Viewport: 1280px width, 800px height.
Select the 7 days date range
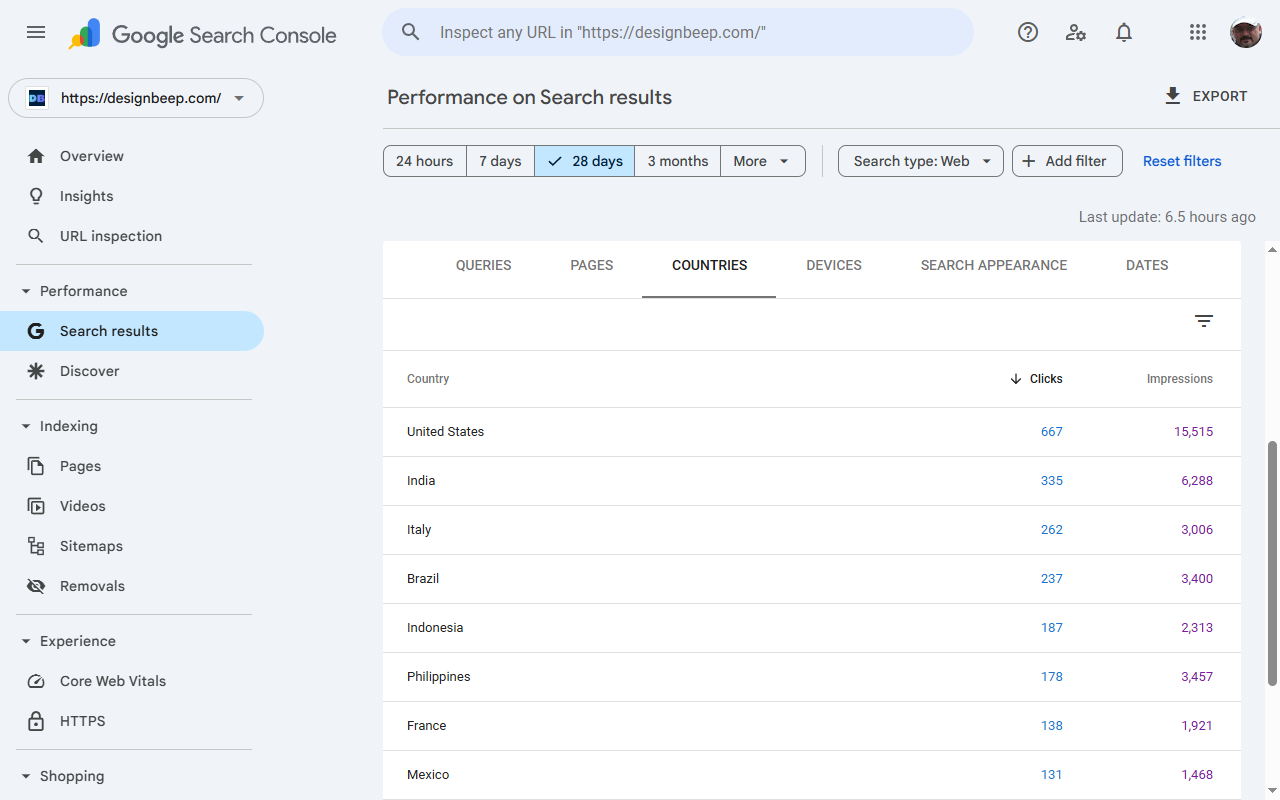[500, 161]
